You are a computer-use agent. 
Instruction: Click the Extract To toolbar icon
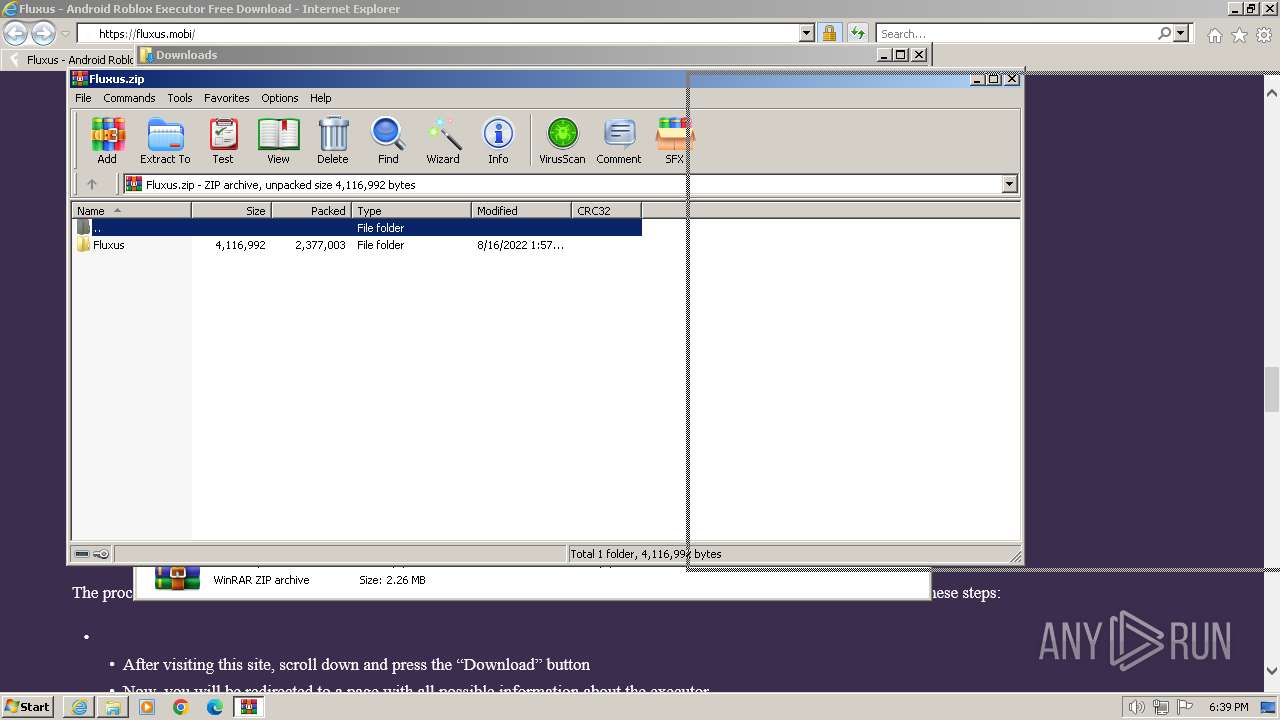(165, 140)
